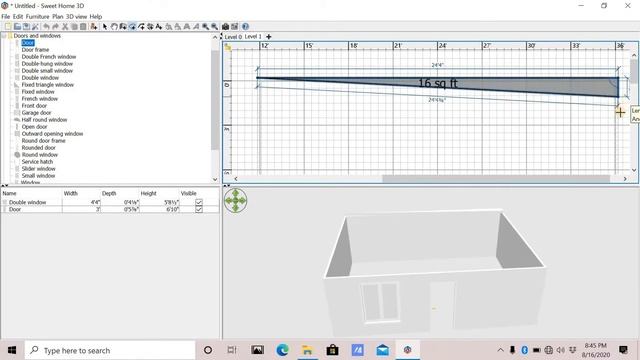This screenshot has width=640, height=360.
Task: Zoom in on the plan
Action: coord(205,27)
